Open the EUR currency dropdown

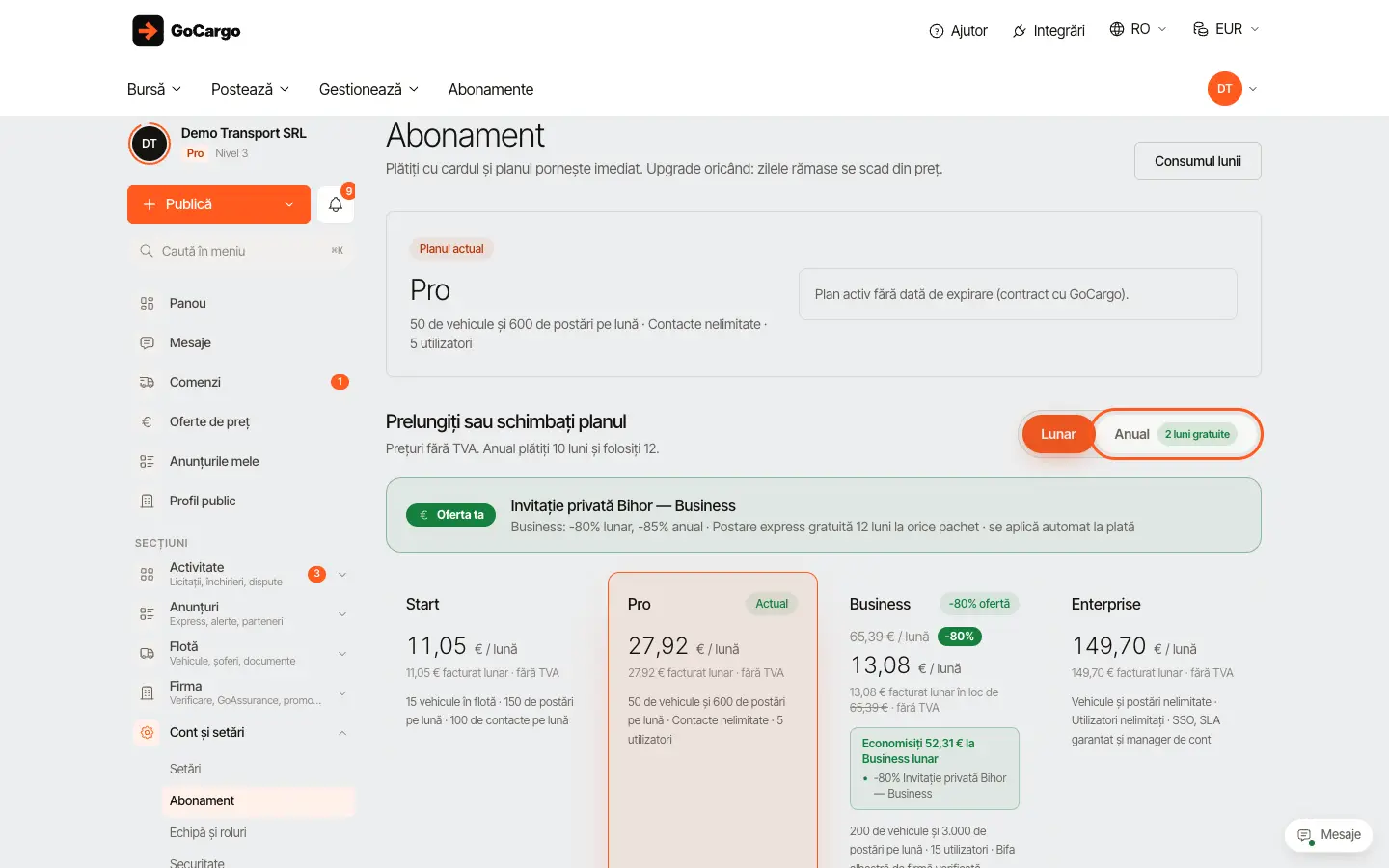pos(1226,29)
